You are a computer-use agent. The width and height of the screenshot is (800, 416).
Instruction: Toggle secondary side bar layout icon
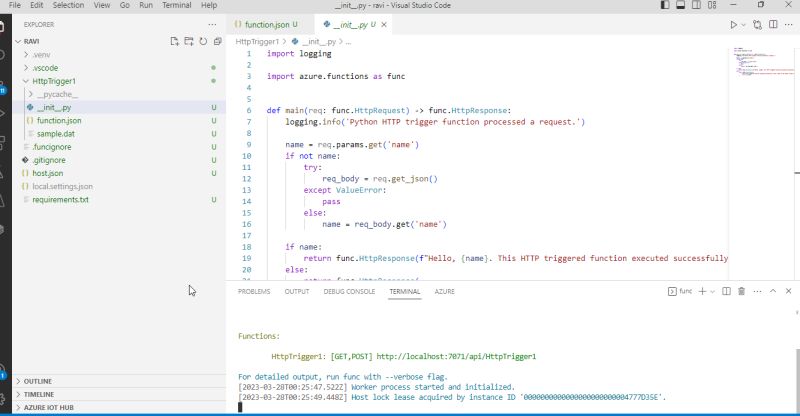[x=696, y=5]
